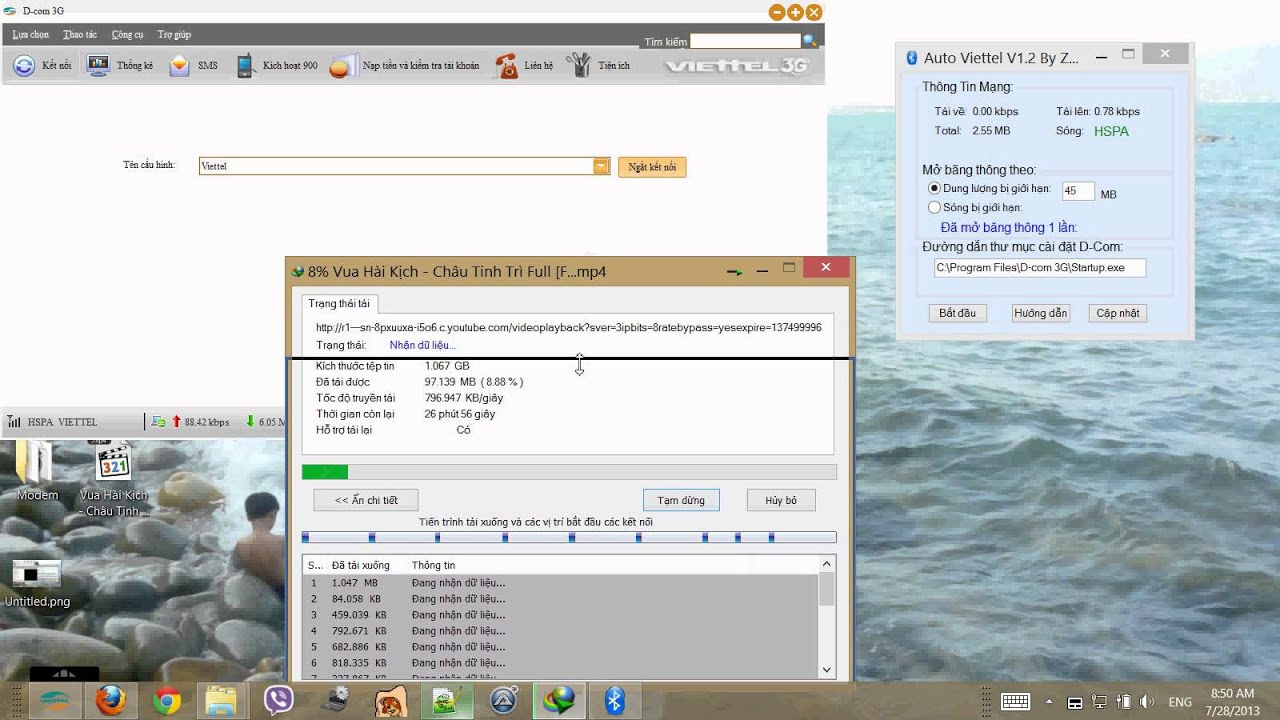This screenshot has height=720, width=1280.
Task: Select connection row 1 with 1.047 MB
Action: (560, 583)
